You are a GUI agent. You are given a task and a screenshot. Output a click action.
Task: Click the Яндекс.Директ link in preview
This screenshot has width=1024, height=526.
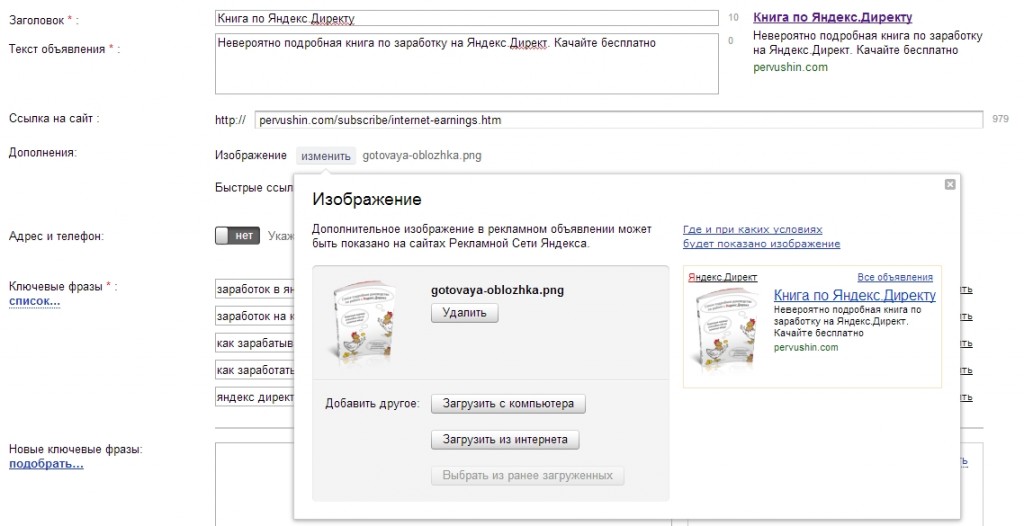pos(722,277)
